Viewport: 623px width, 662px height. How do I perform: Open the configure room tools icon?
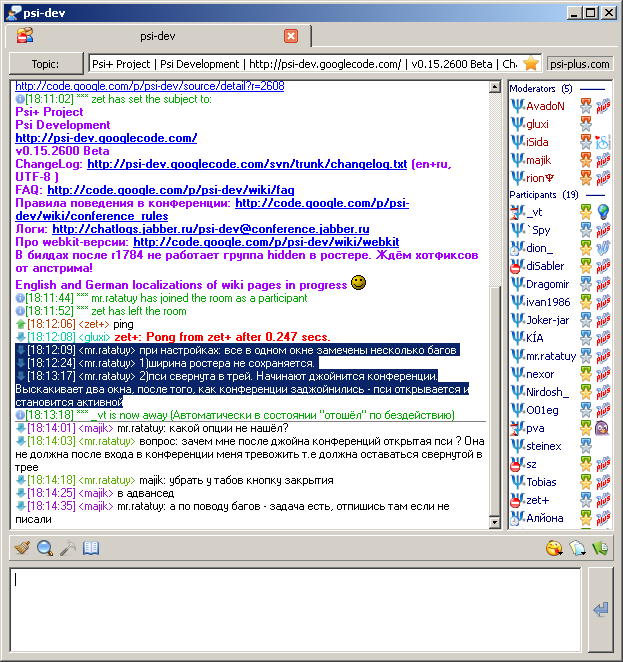(x=67, y=547)
